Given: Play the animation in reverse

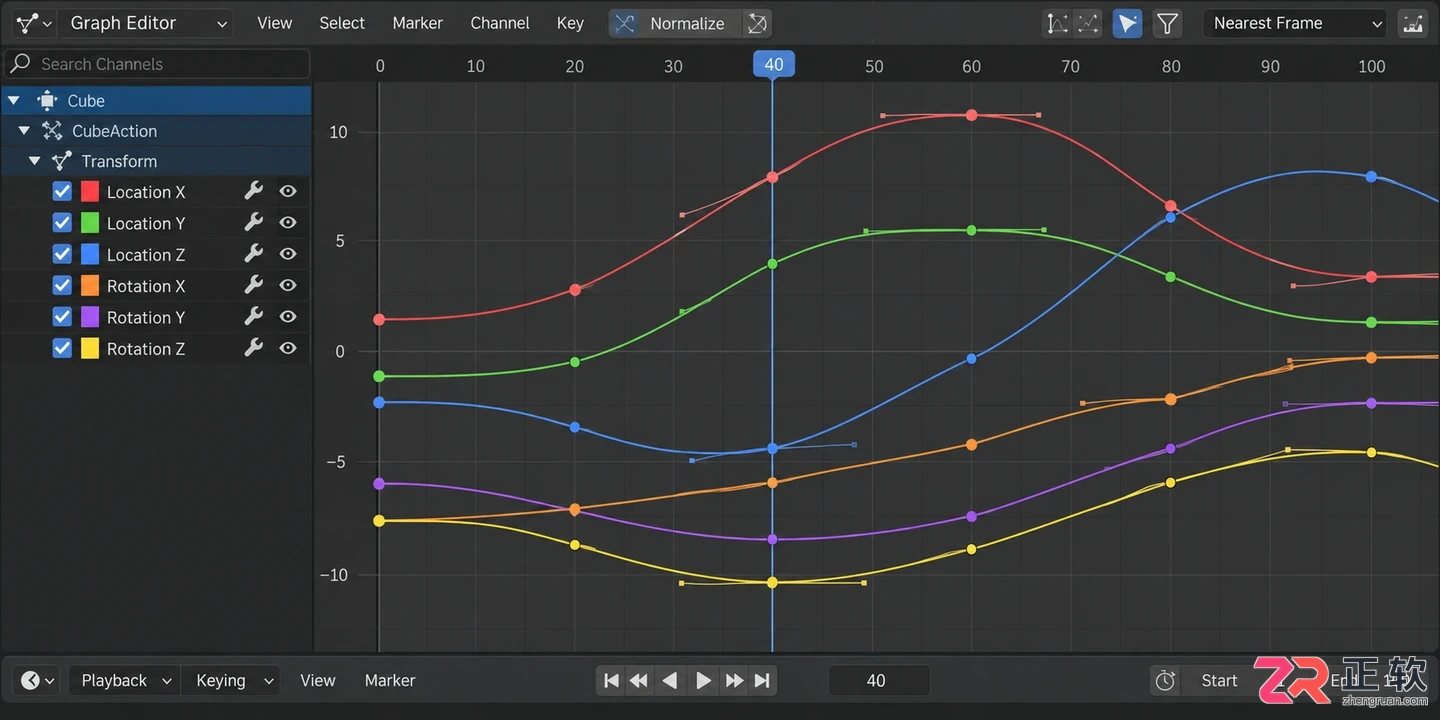Looking at the screenshot, I should 670,680.
